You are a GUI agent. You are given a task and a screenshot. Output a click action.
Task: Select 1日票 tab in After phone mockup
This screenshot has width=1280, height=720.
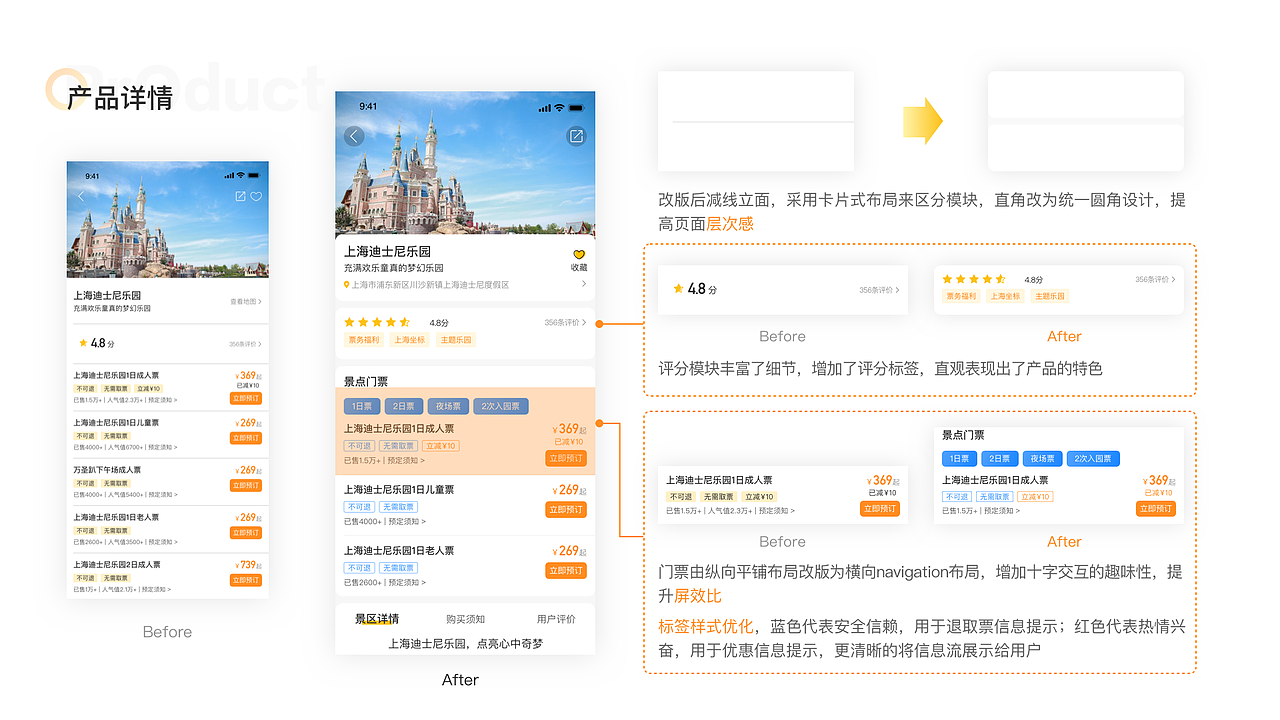(362, 407)
